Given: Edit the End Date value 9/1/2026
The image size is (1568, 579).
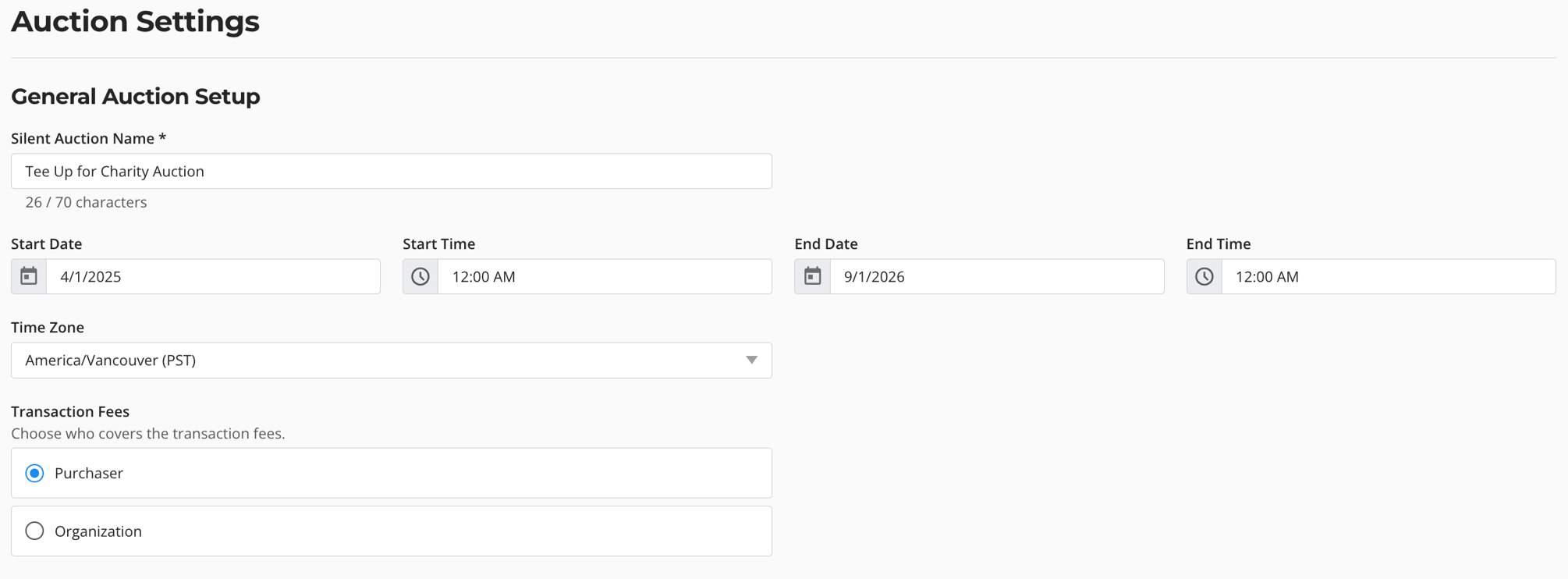Looking at the screenshot, I should tap(997, 276).
